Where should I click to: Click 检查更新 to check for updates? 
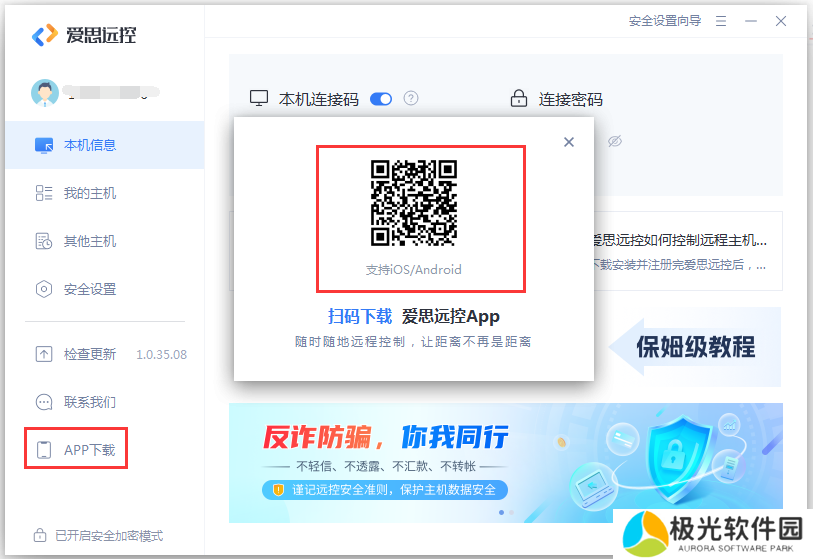(90, 354)
